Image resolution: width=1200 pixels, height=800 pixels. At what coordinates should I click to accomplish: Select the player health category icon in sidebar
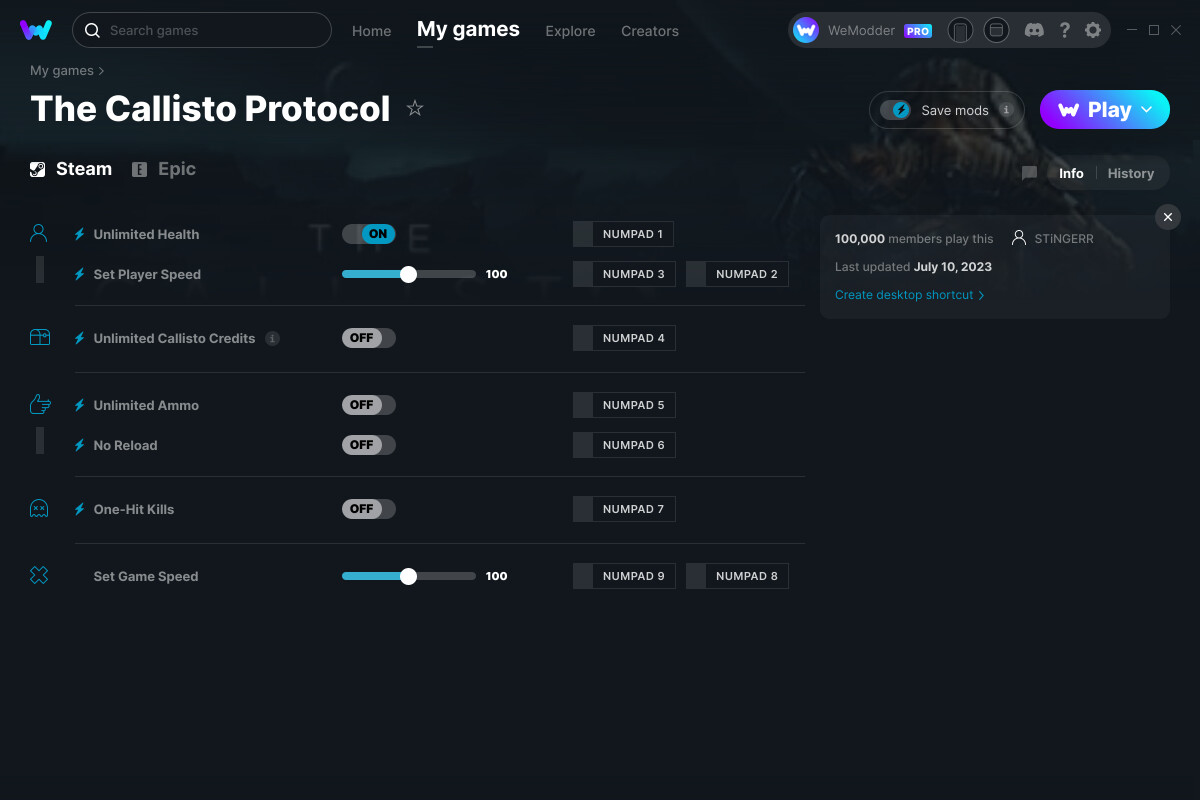tap(38, 231)
